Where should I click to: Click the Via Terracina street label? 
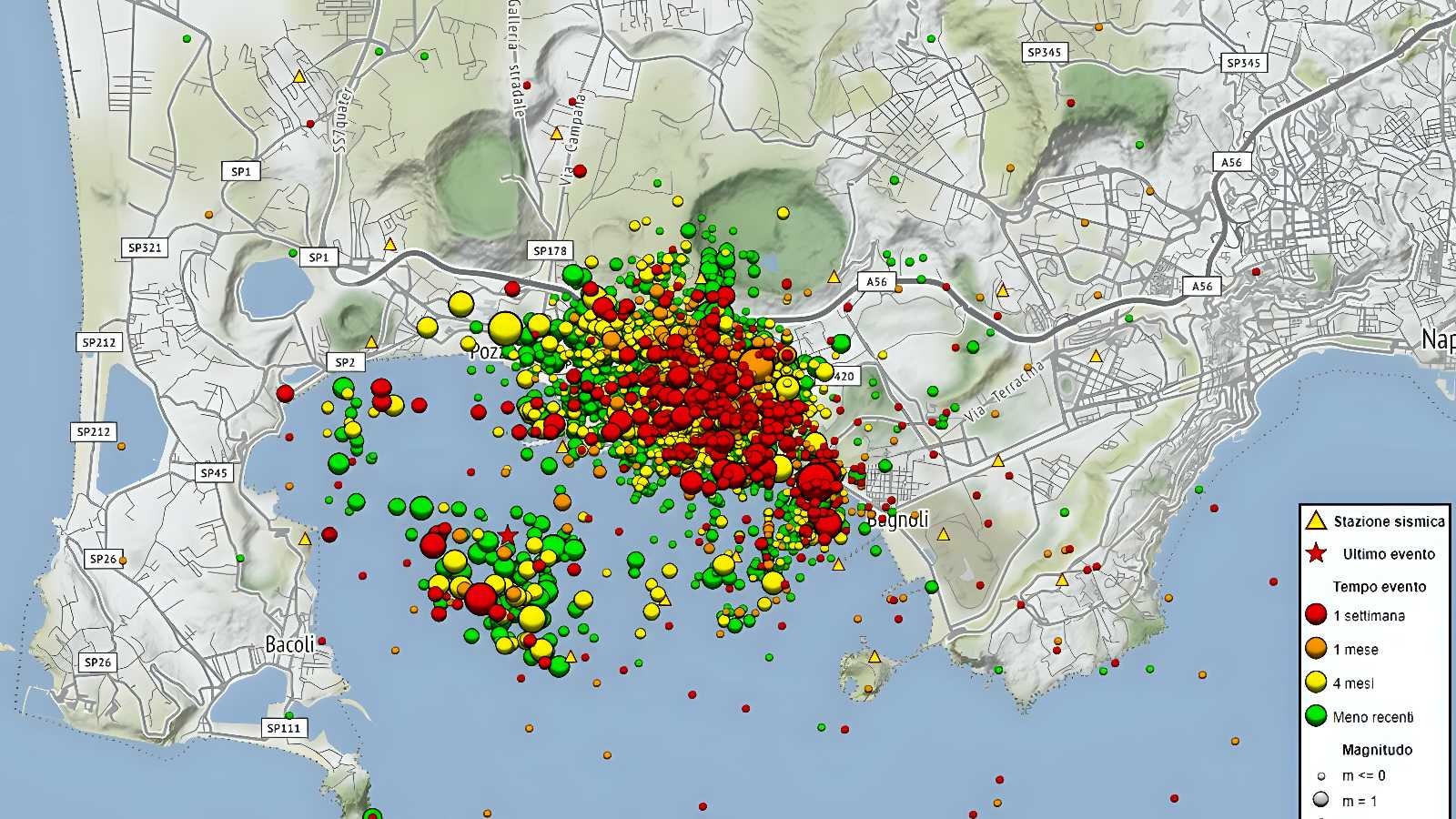[1004, 391]
